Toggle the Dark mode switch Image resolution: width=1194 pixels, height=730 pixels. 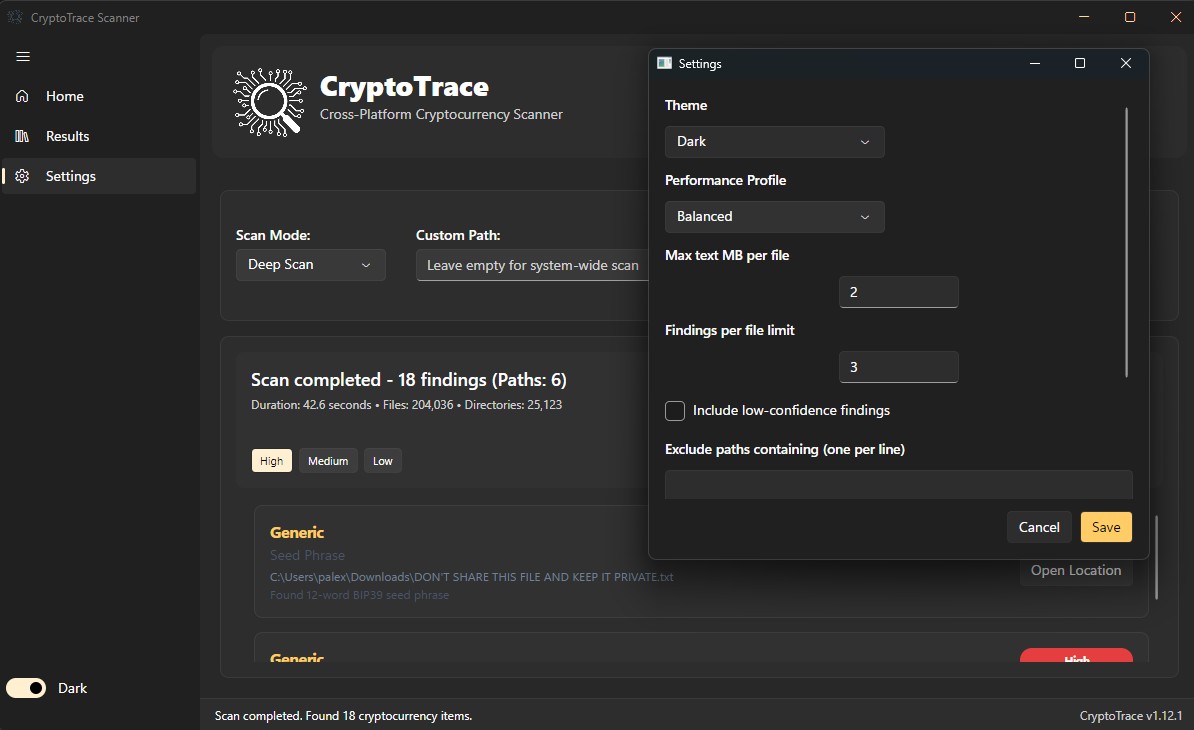pos(26,688)
